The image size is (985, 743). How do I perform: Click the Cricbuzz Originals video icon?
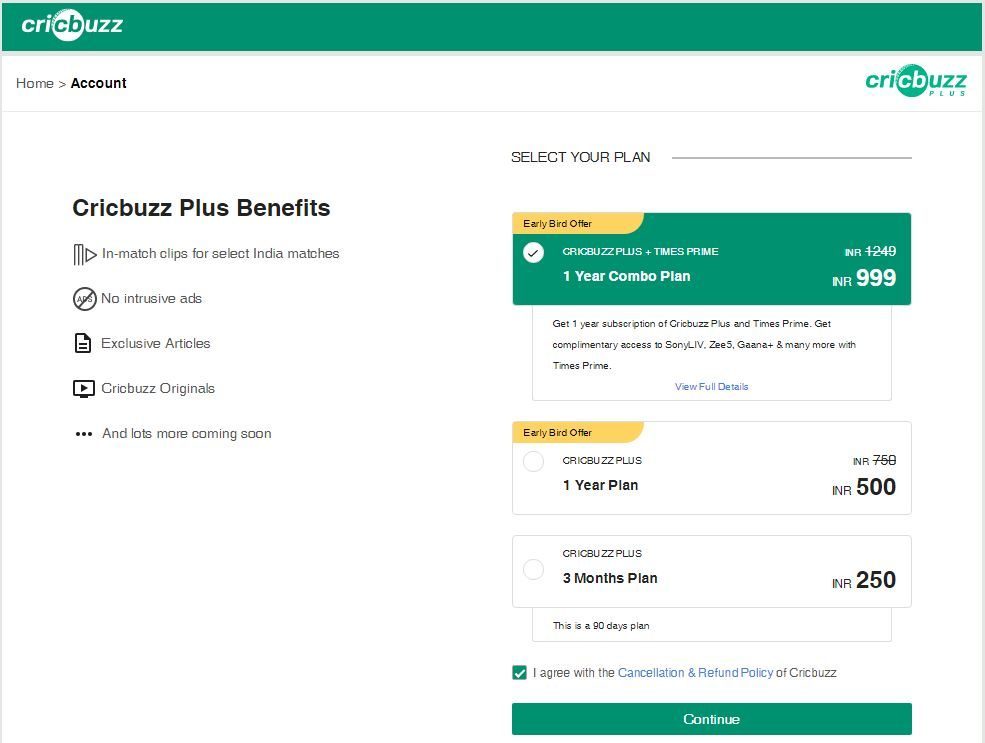tap(84, 389)
